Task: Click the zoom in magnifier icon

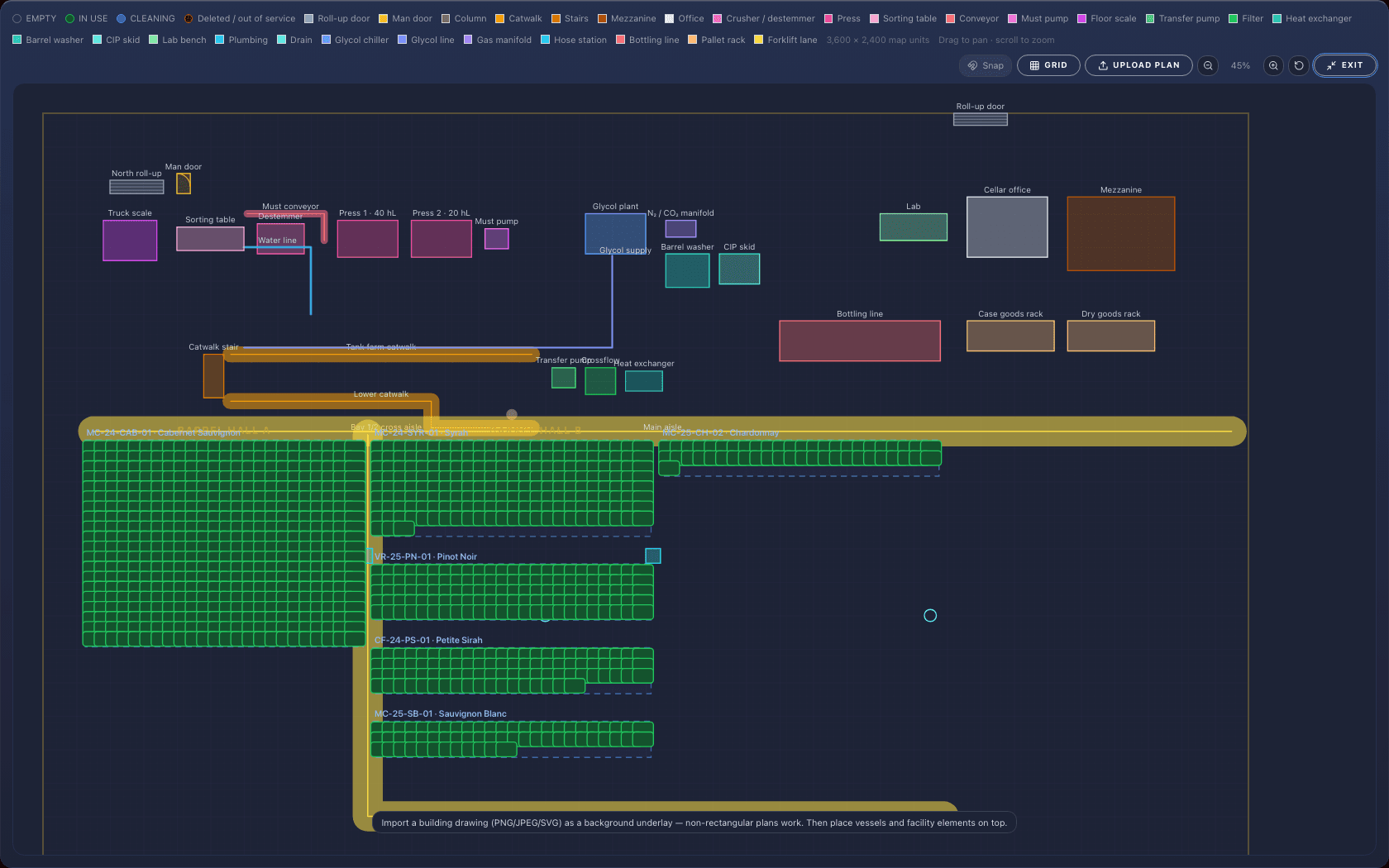Action: pyautogui.click(x=1273, y=65)
